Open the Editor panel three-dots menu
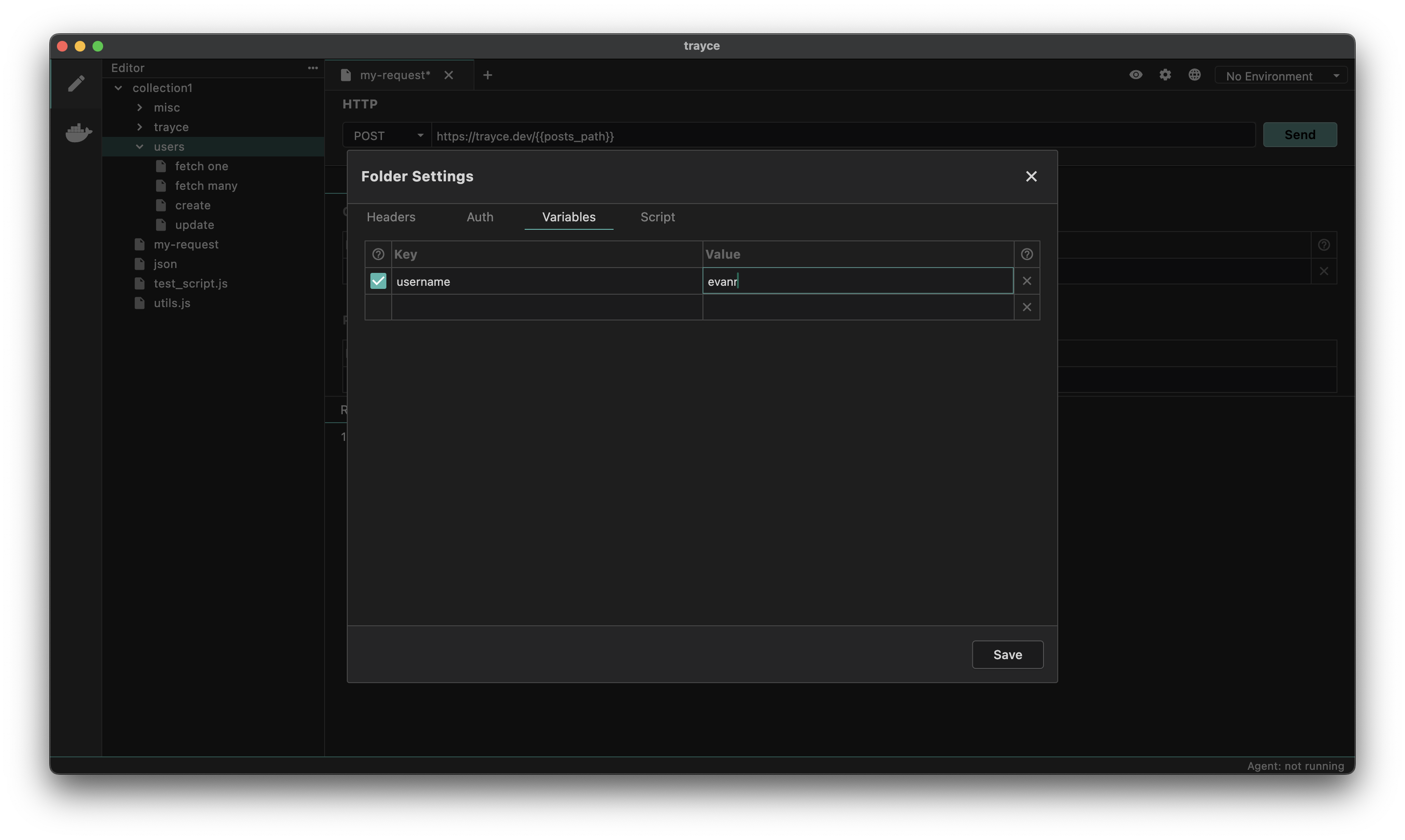The width and height of the screenshot is (1405, 840). tap(313, 68)
